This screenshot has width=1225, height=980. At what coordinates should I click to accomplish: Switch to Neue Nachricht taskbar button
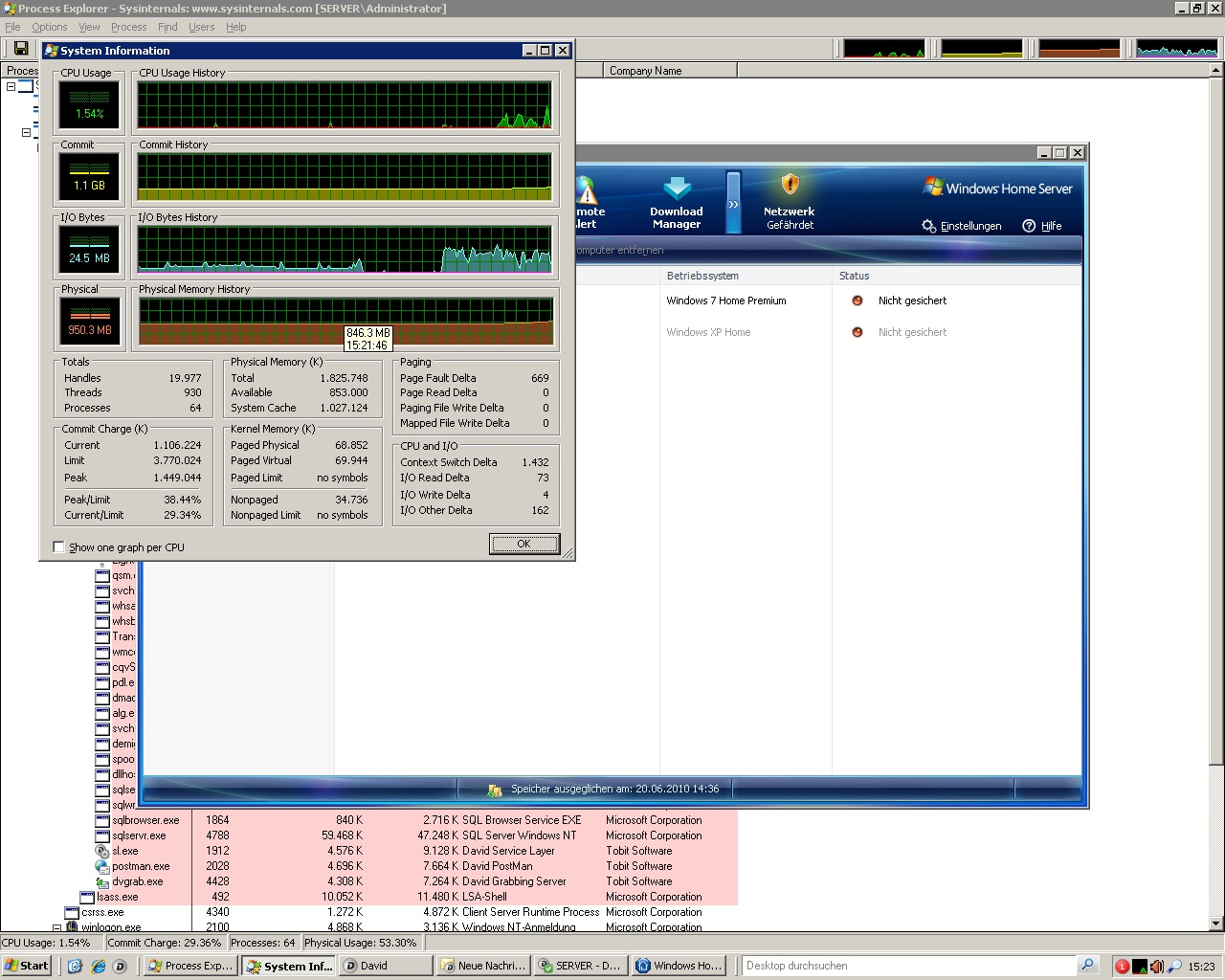tap(482, 966)
